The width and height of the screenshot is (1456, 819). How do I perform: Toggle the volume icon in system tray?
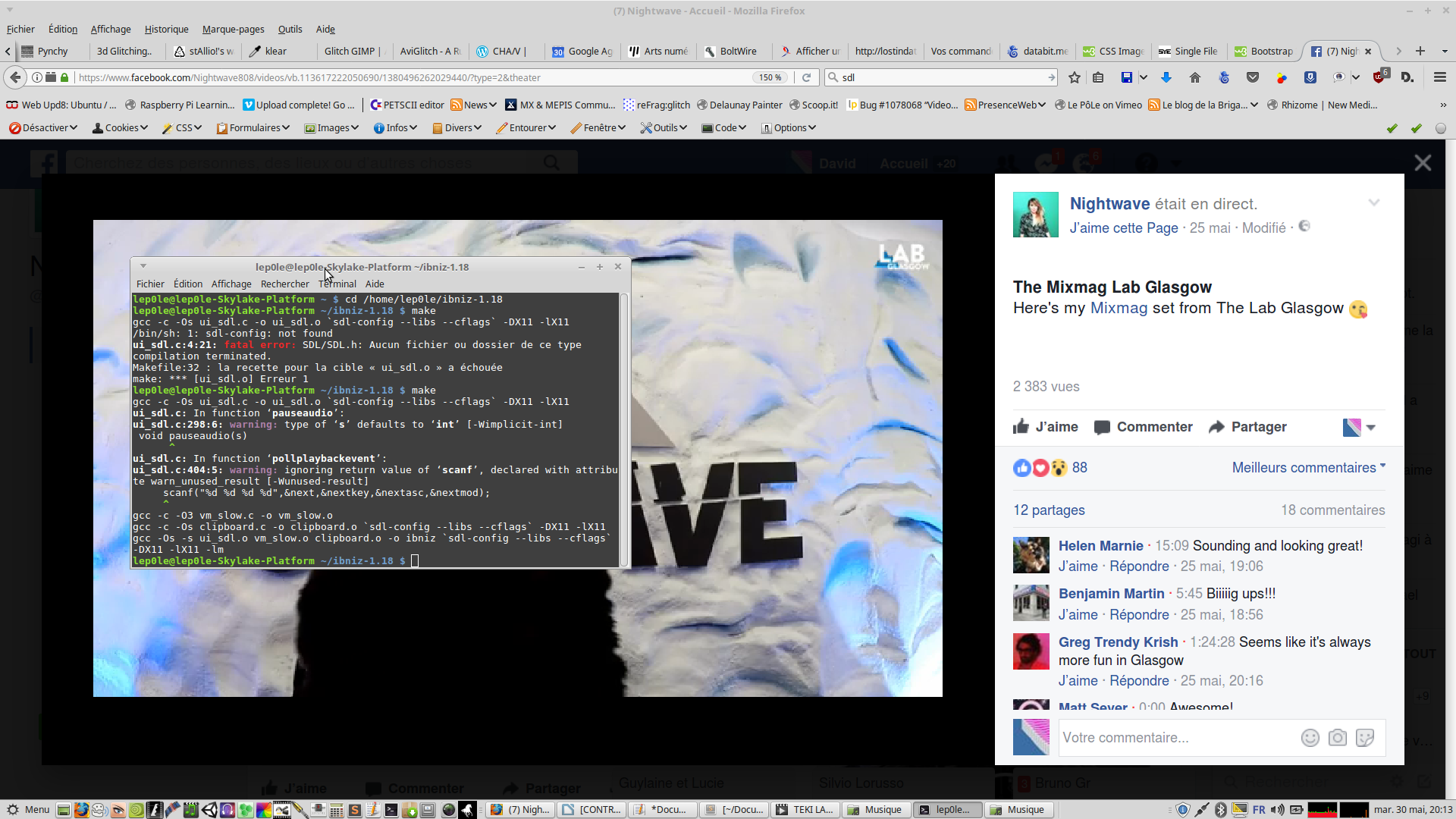pyautogui.click(x=1277, y=810)
